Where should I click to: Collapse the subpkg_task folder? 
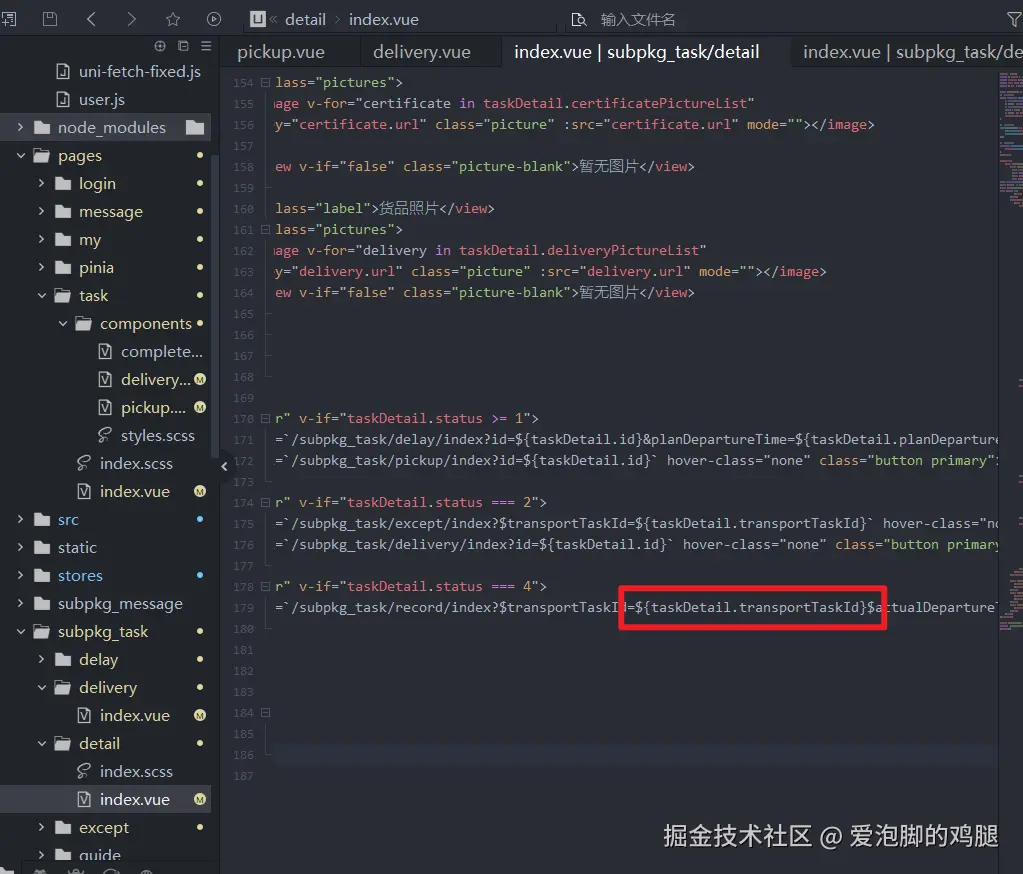point(20,631)
